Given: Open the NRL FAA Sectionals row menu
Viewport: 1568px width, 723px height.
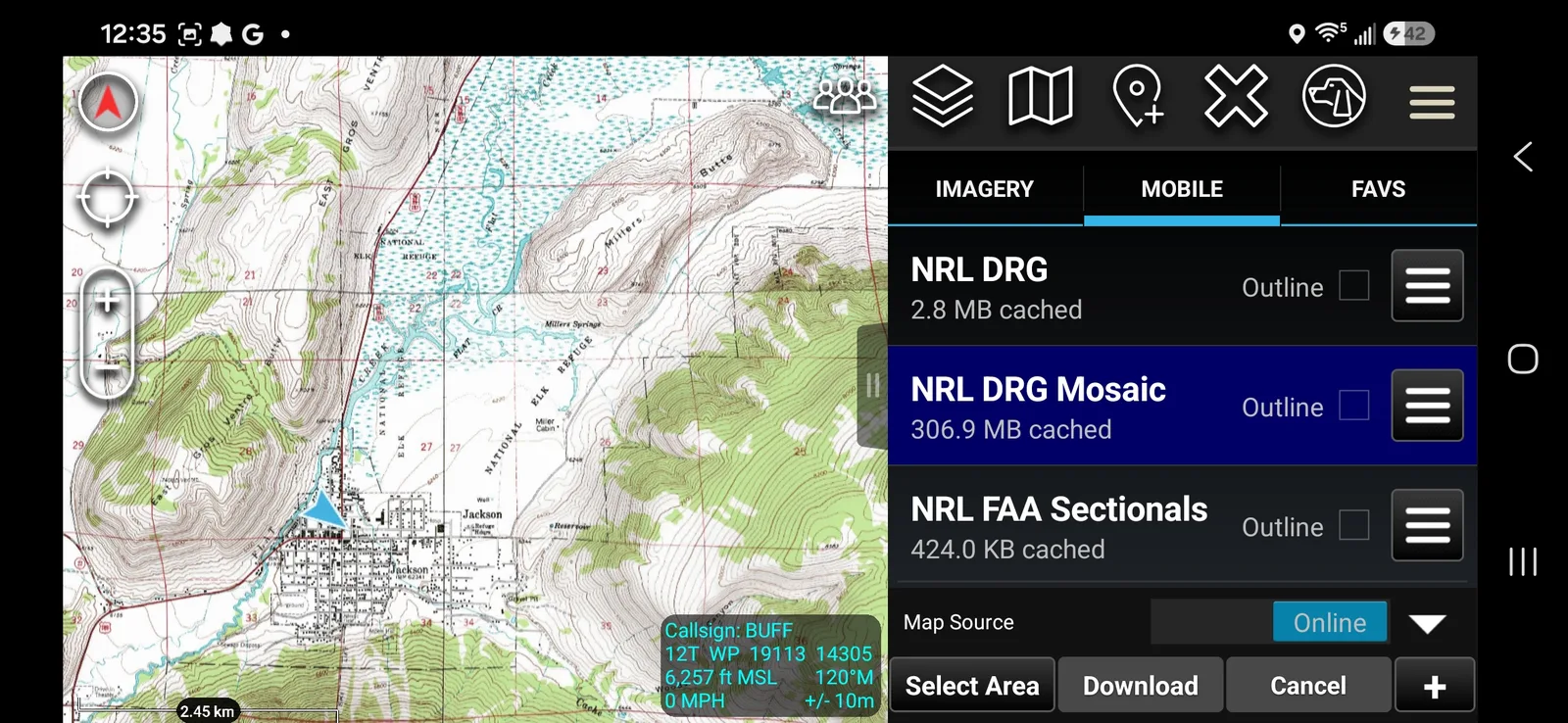Looking at the screenshot, I should point(1427,525).
